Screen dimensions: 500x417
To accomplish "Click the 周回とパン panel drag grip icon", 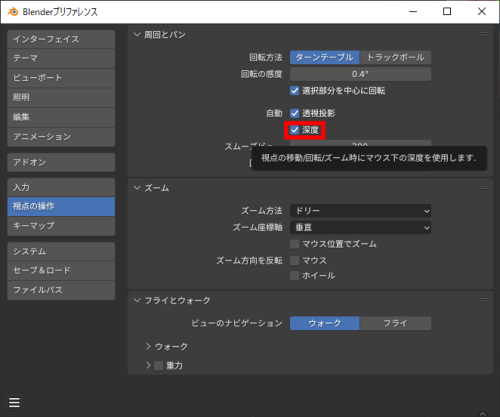I will [x=484, y=34].
